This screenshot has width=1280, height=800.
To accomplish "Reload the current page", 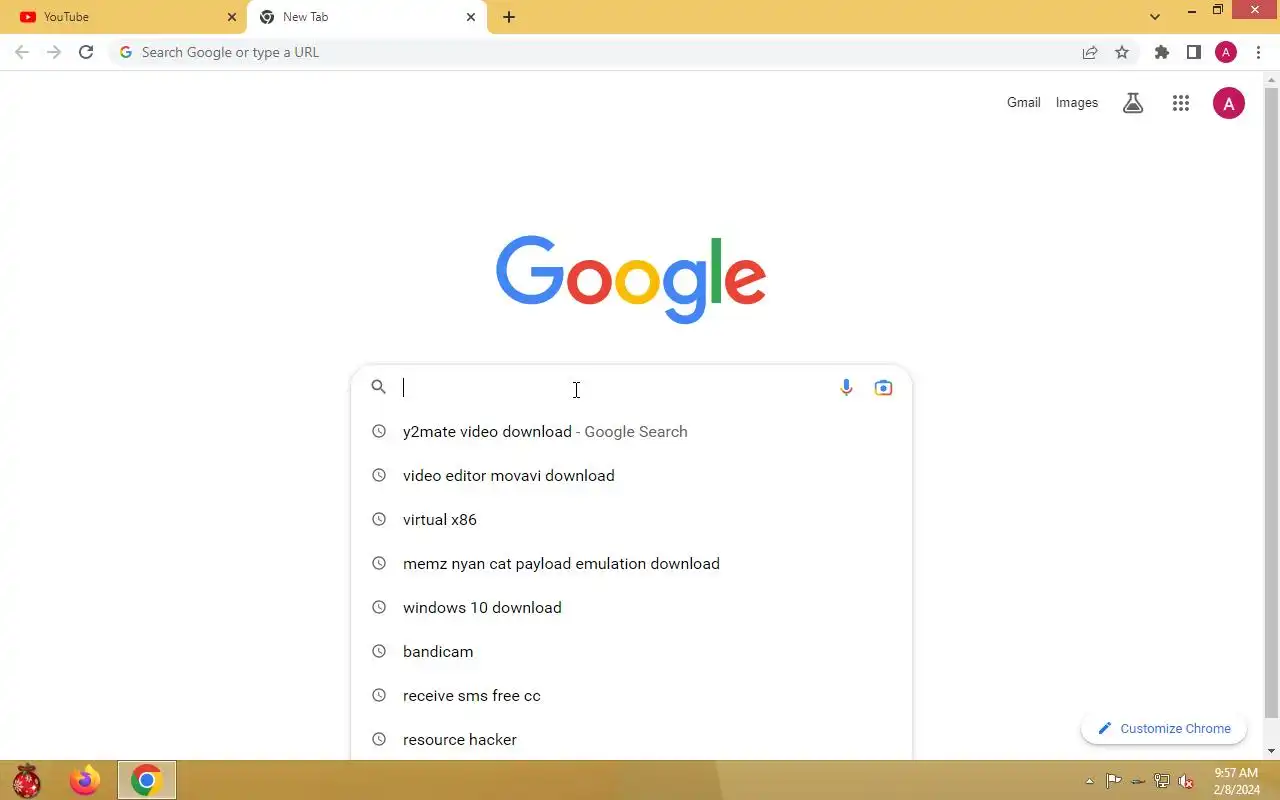I will (x=86, y=52).
